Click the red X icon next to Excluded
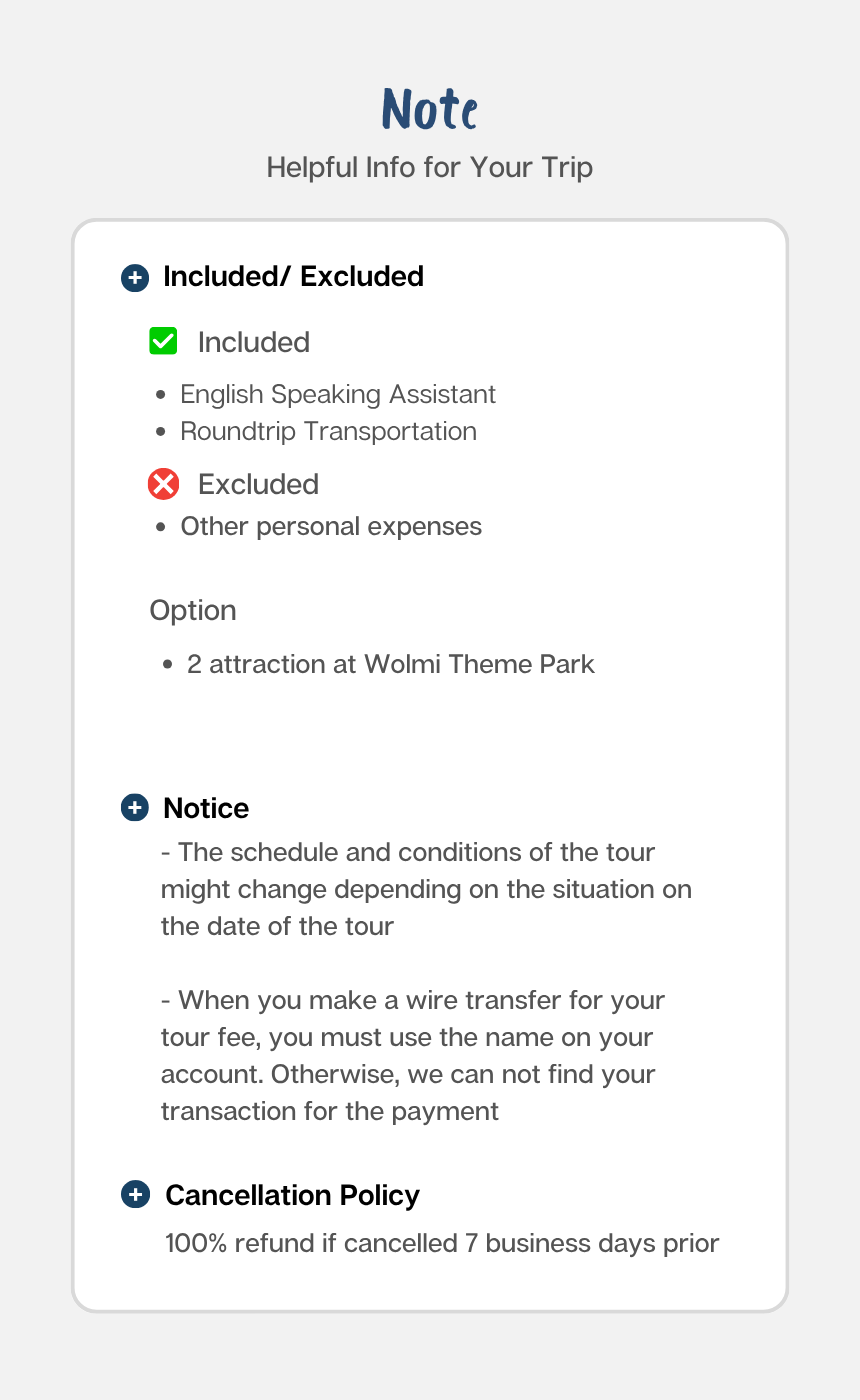 (163, 484)
